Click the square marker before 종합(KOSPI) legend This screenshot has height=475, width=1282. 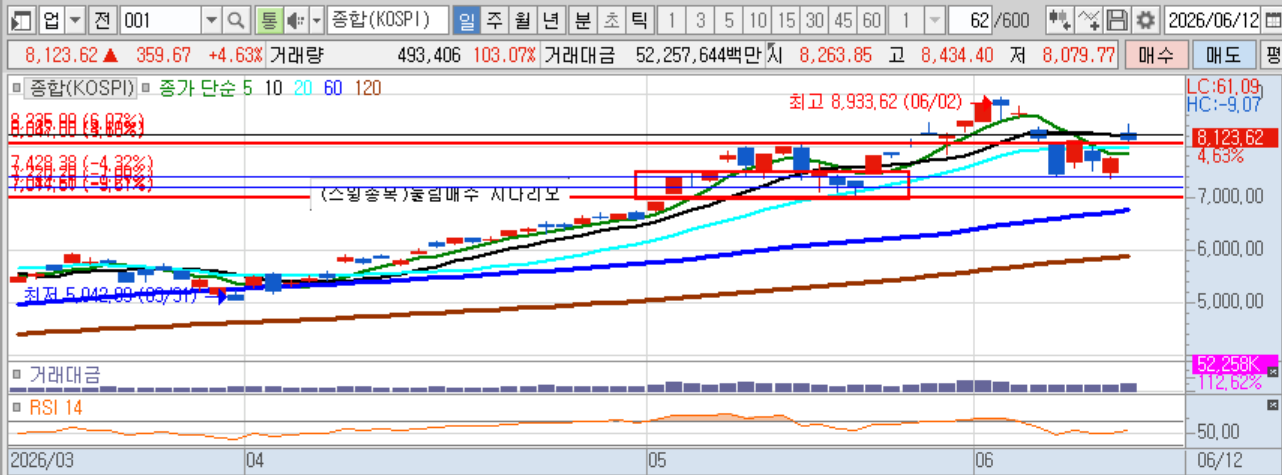point(15,89)
